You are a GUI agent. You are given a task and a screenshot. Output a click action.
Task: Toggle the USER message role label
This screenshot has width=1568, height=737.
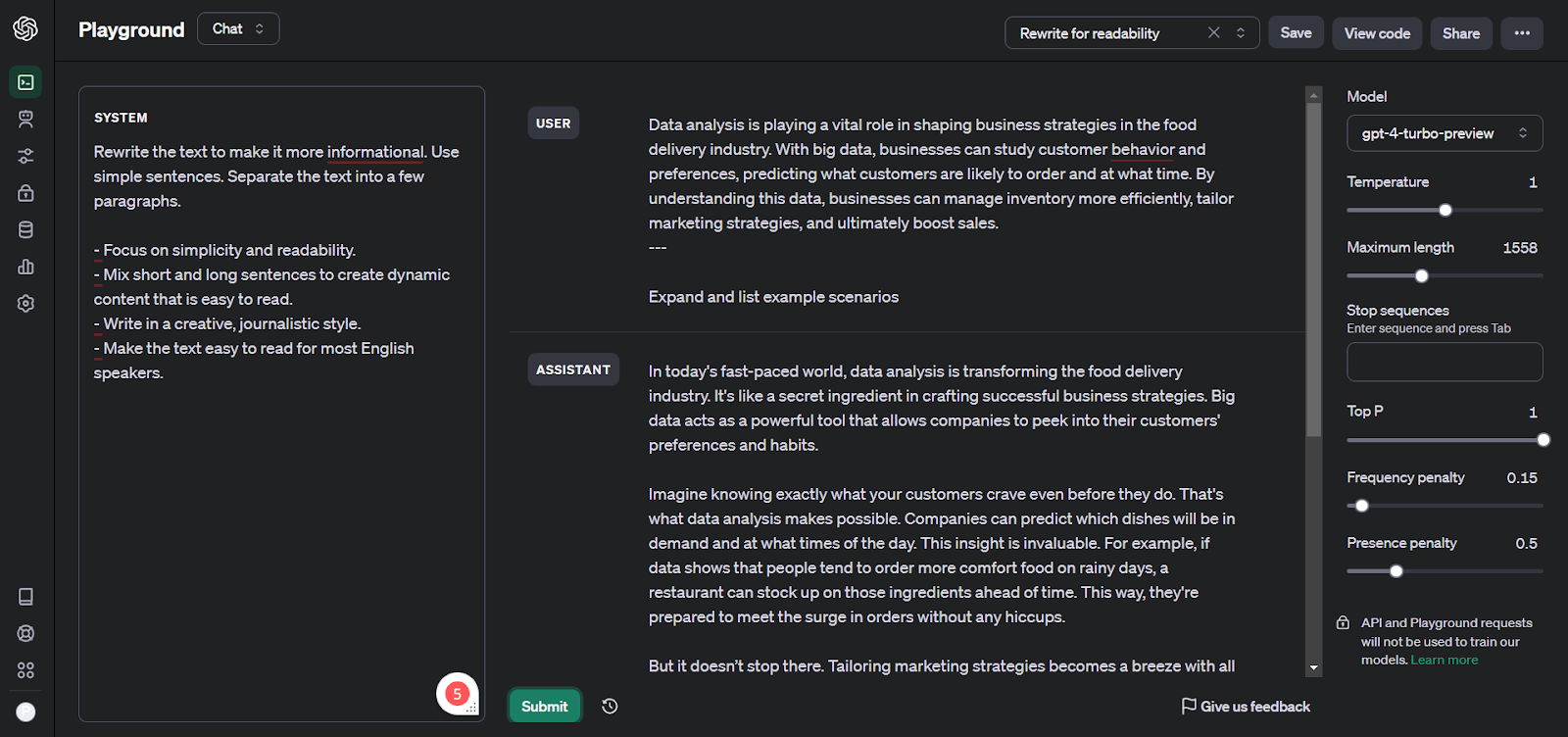point(553,123)
